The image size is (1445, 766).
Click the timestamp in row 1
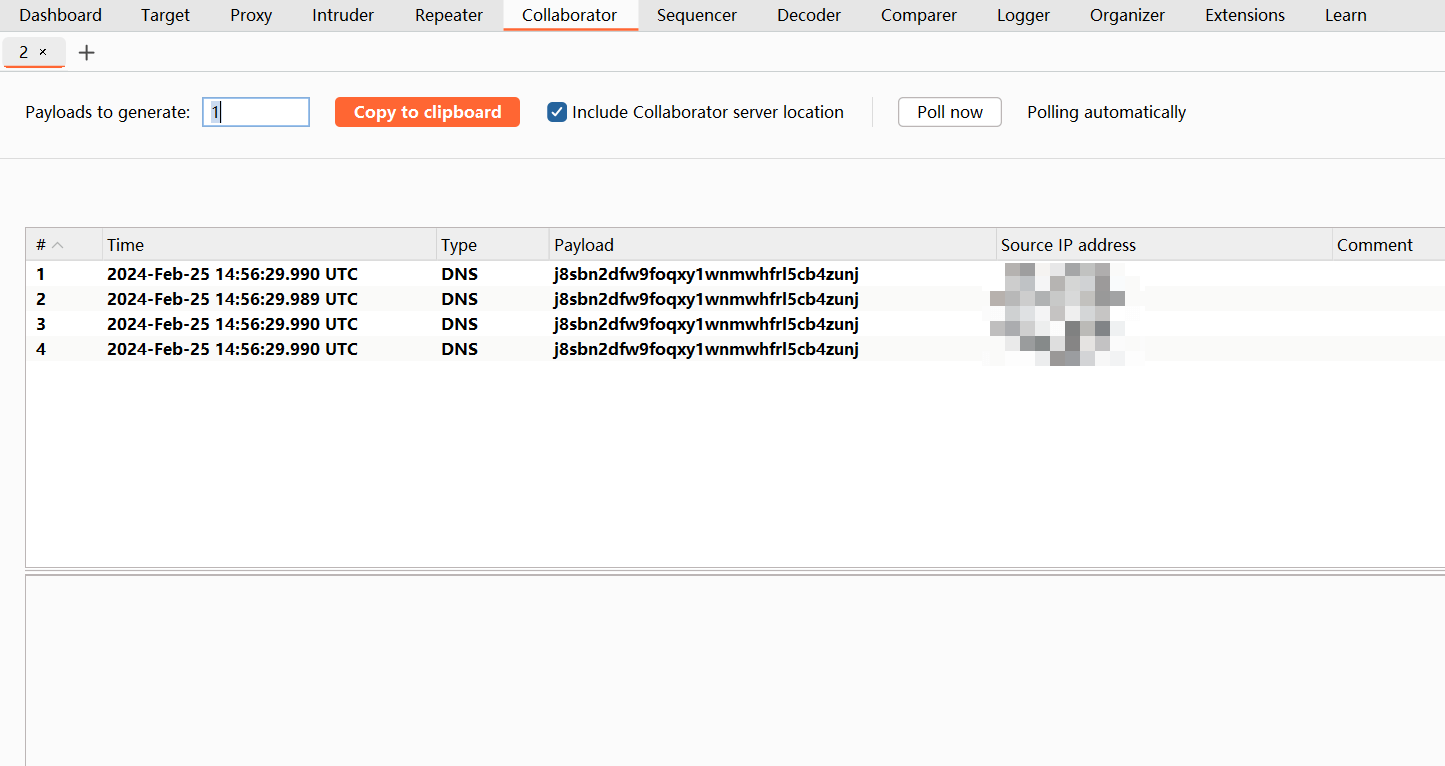point(232,274)
